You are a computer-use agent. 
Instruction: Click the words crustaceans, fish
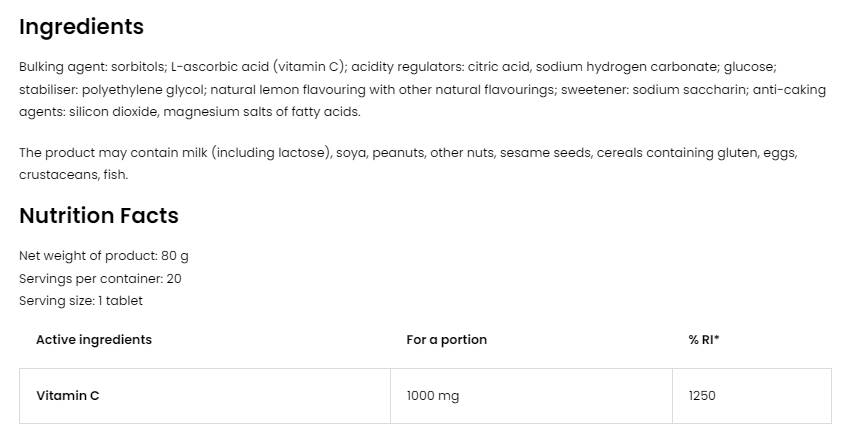click(73, 175)
